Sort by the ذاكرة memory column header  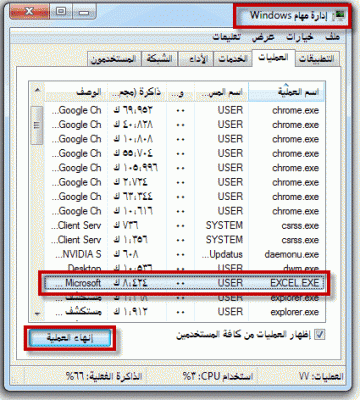tap(137, 92)
